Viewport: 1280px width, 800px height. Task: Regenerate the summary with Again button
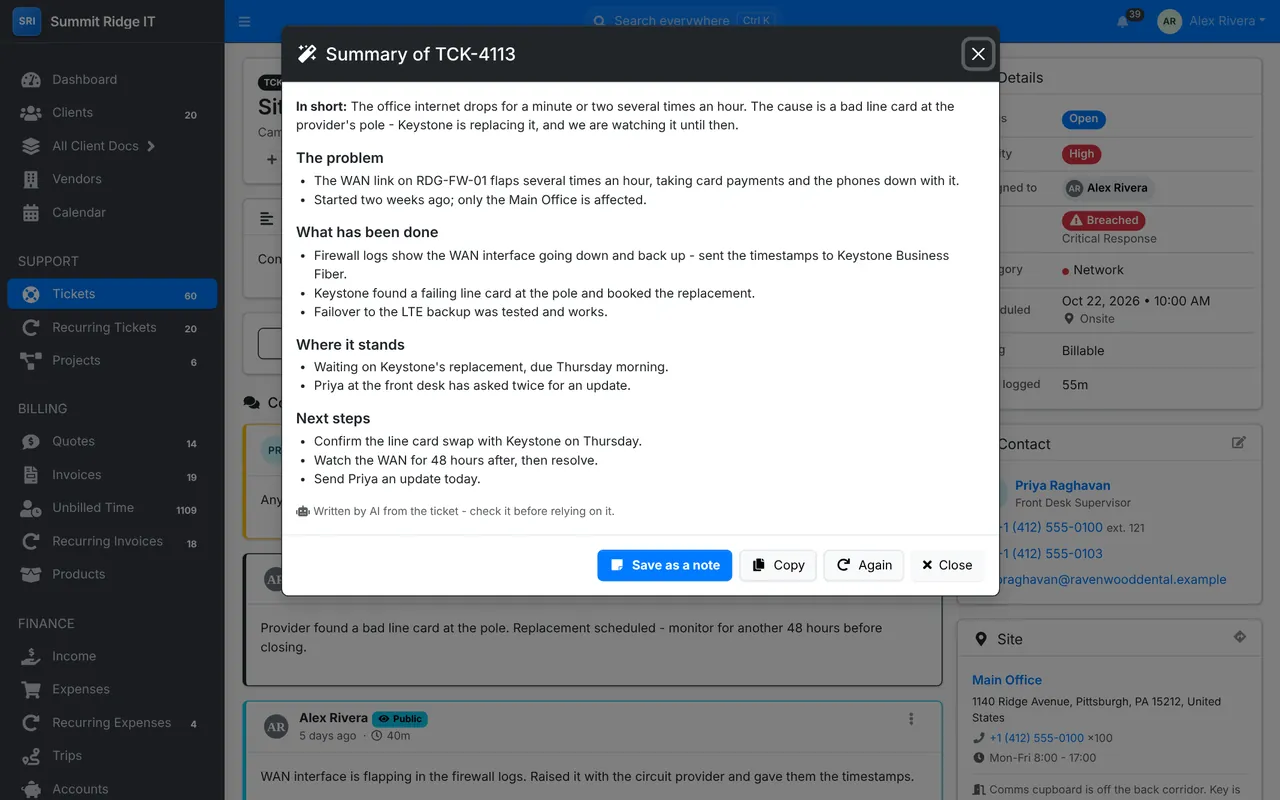864,565
